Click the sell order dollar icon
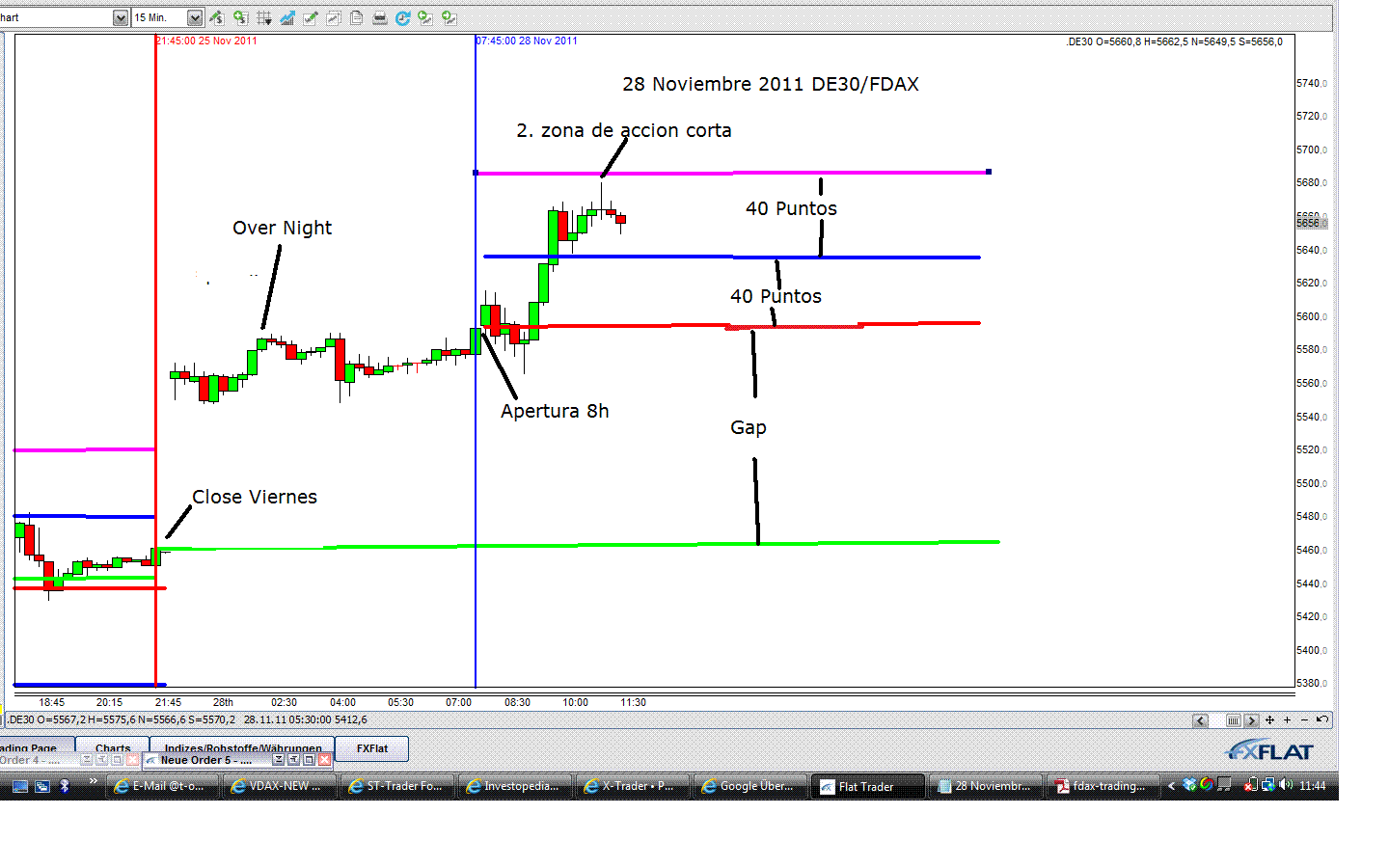 (217, 17)
